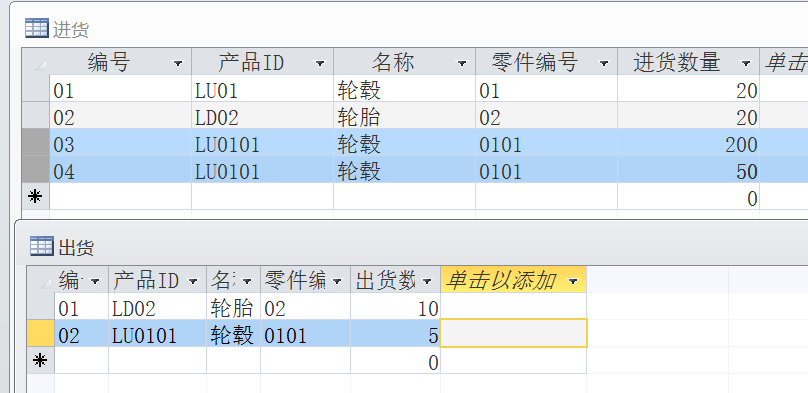Open the 出货数量 column dropdown
This screenshot has width=808, height=393.
pyautogui.click(x=427, y=281)
